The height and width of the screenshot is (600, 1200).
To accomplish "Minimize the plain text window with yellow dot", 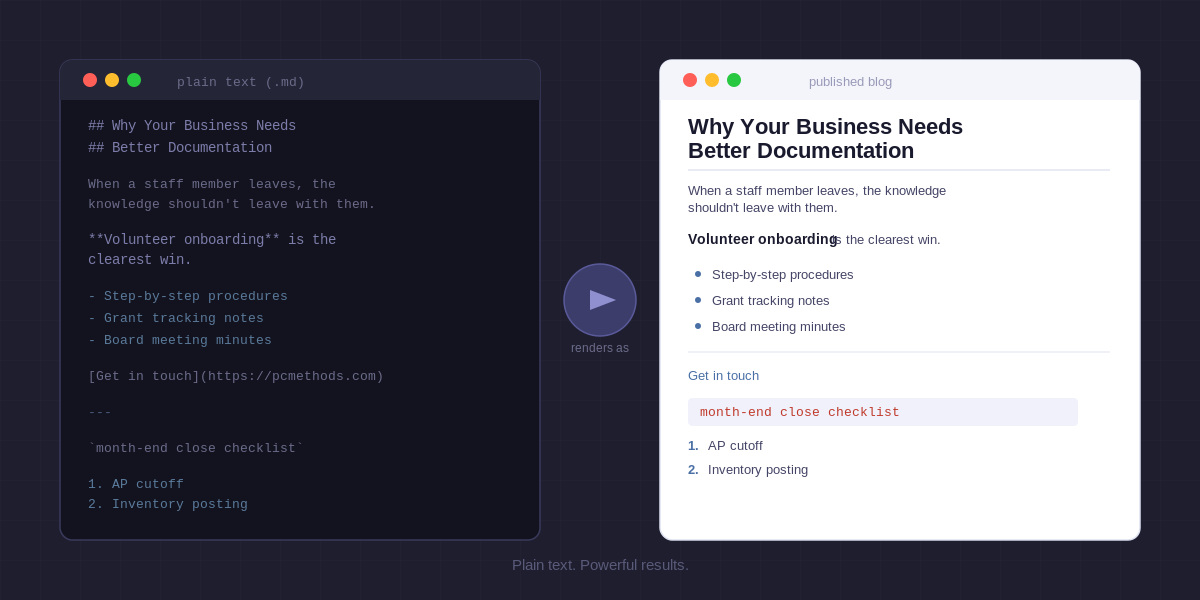I will tap(112, 80).
